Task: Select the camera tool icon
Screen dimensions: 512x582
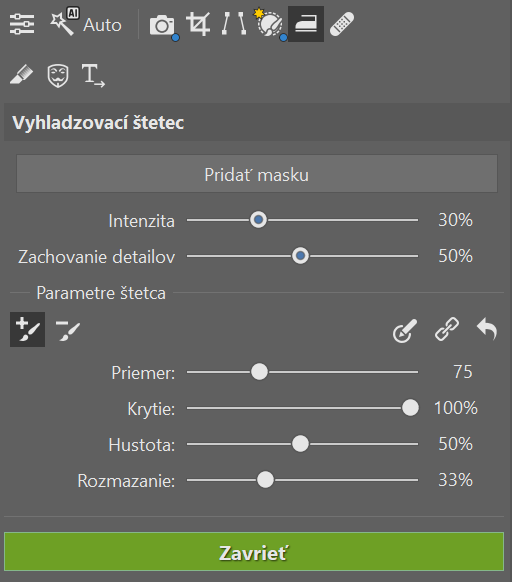Action: [162, 25]
